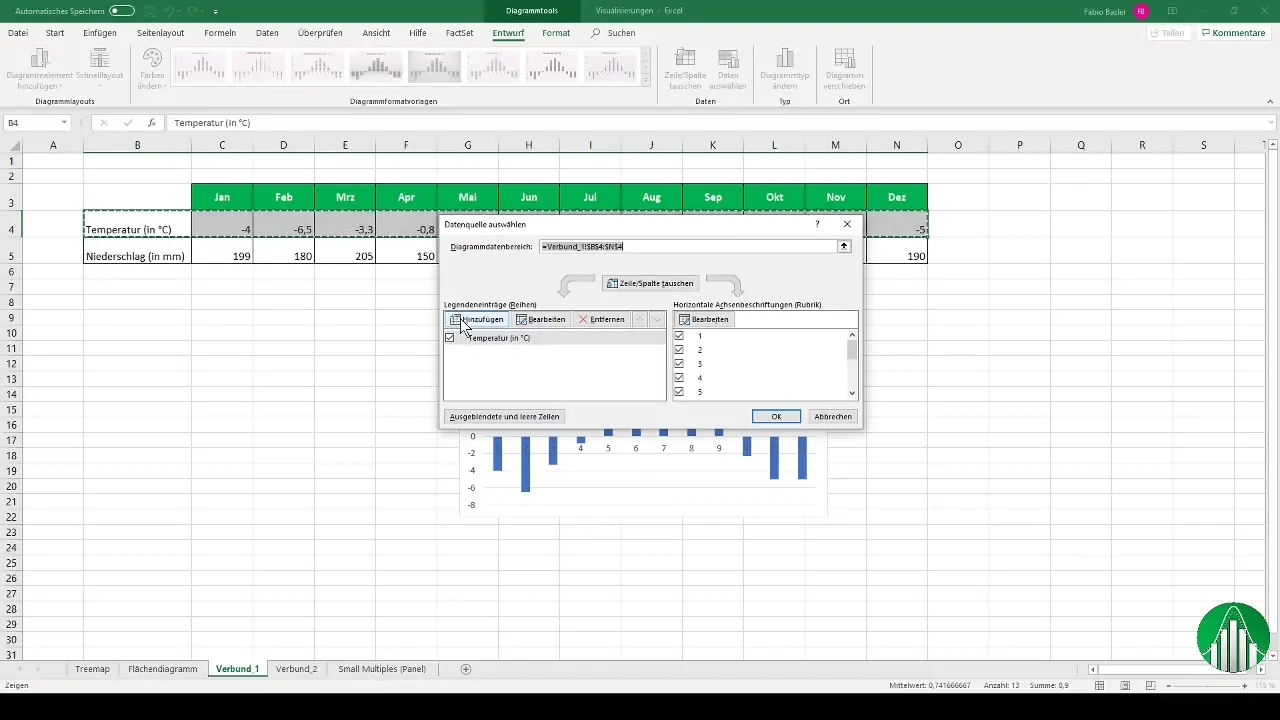Click Diagrammtyp ändern icon
This screenshot has width=1280, height=720.
click(x=785, y=69)
